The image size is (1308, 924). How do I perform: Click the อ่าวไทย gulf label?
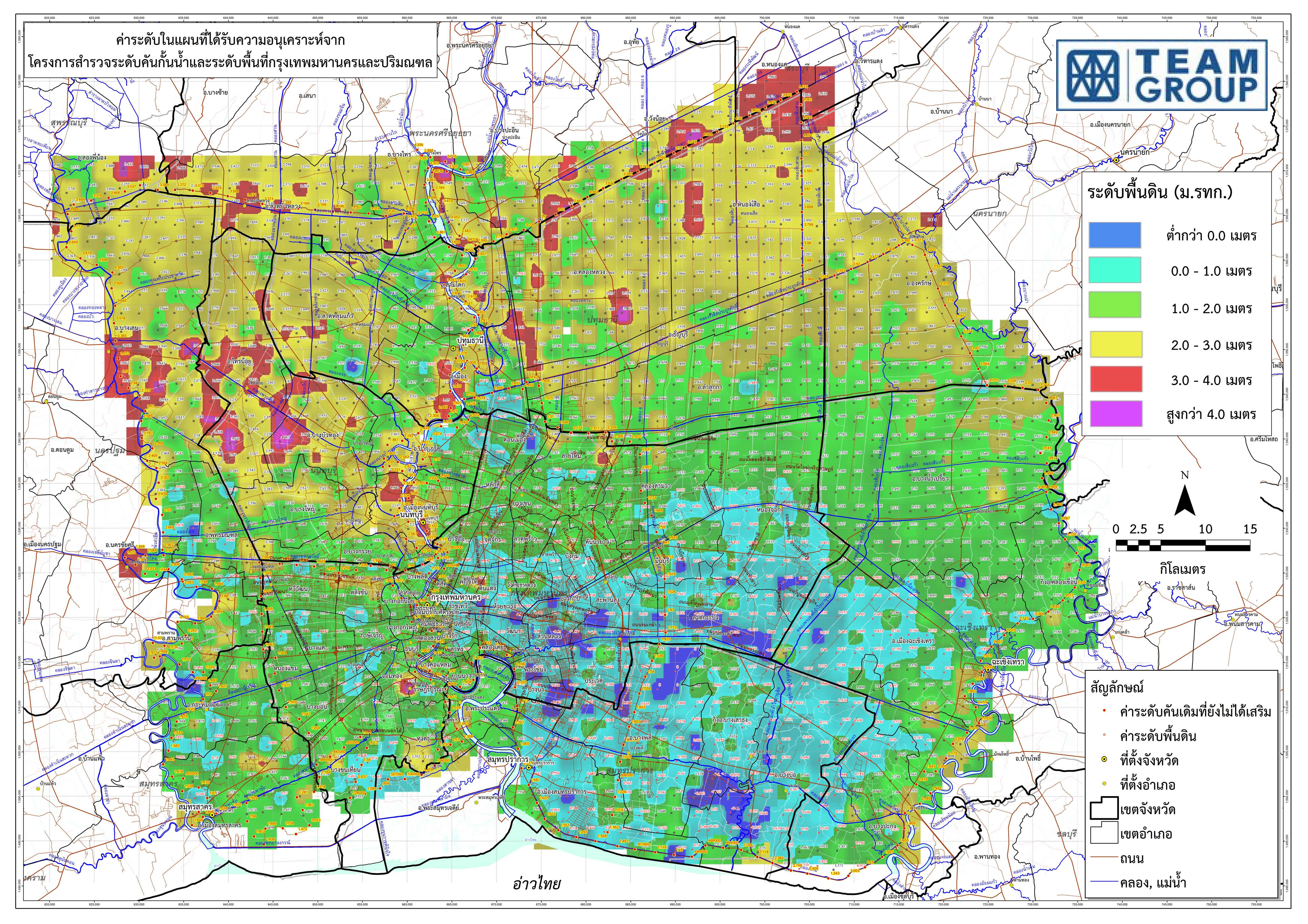click(x=537, y=883)
